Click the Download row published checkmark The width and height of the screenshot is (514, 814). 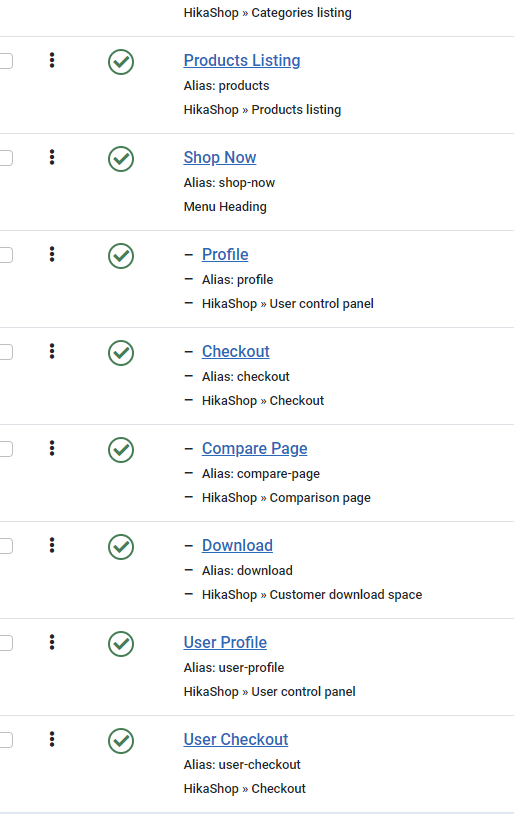(x=121, y=547)
